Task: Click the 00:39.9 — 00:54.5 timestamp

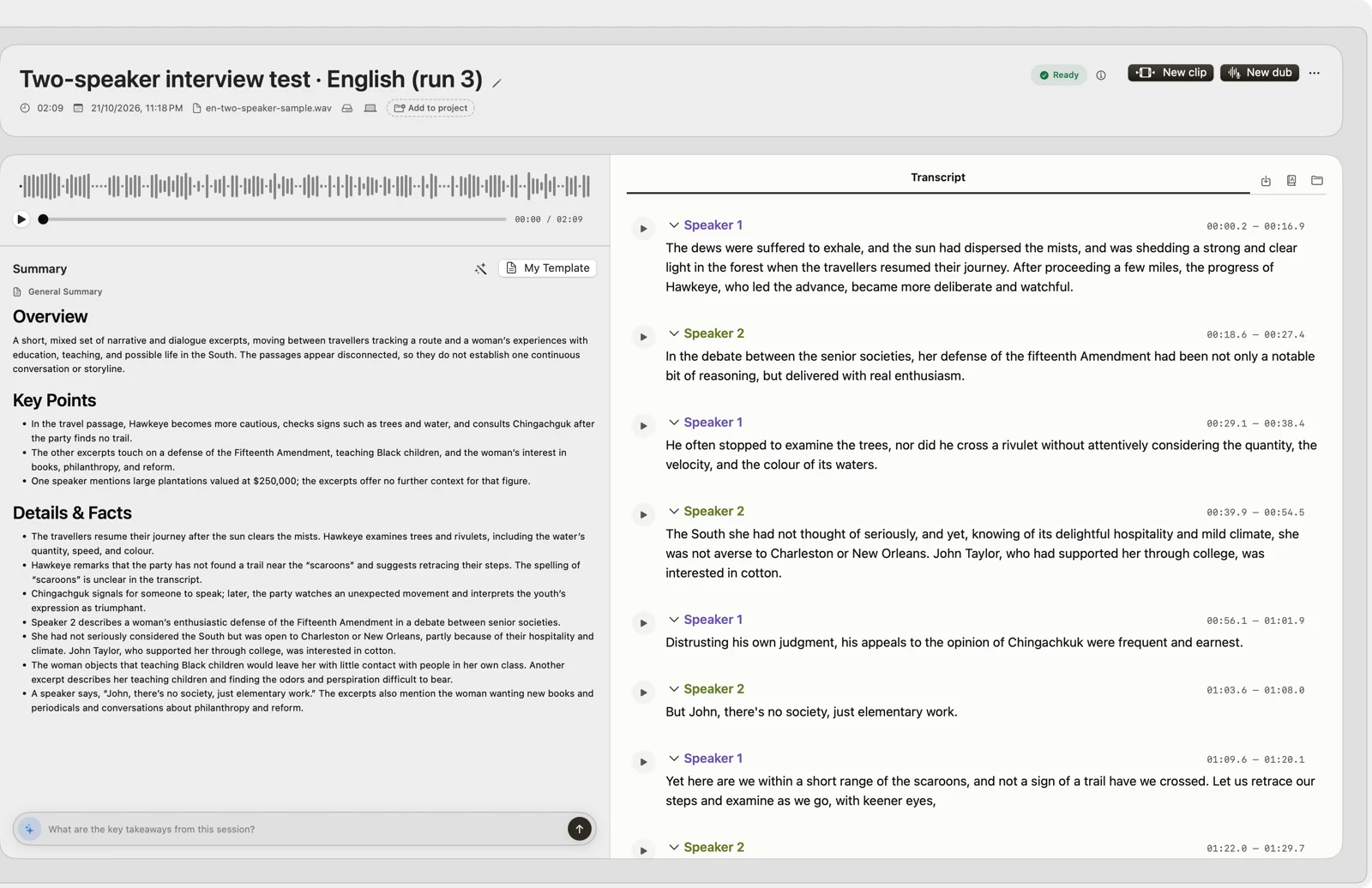Action: 1255,513
